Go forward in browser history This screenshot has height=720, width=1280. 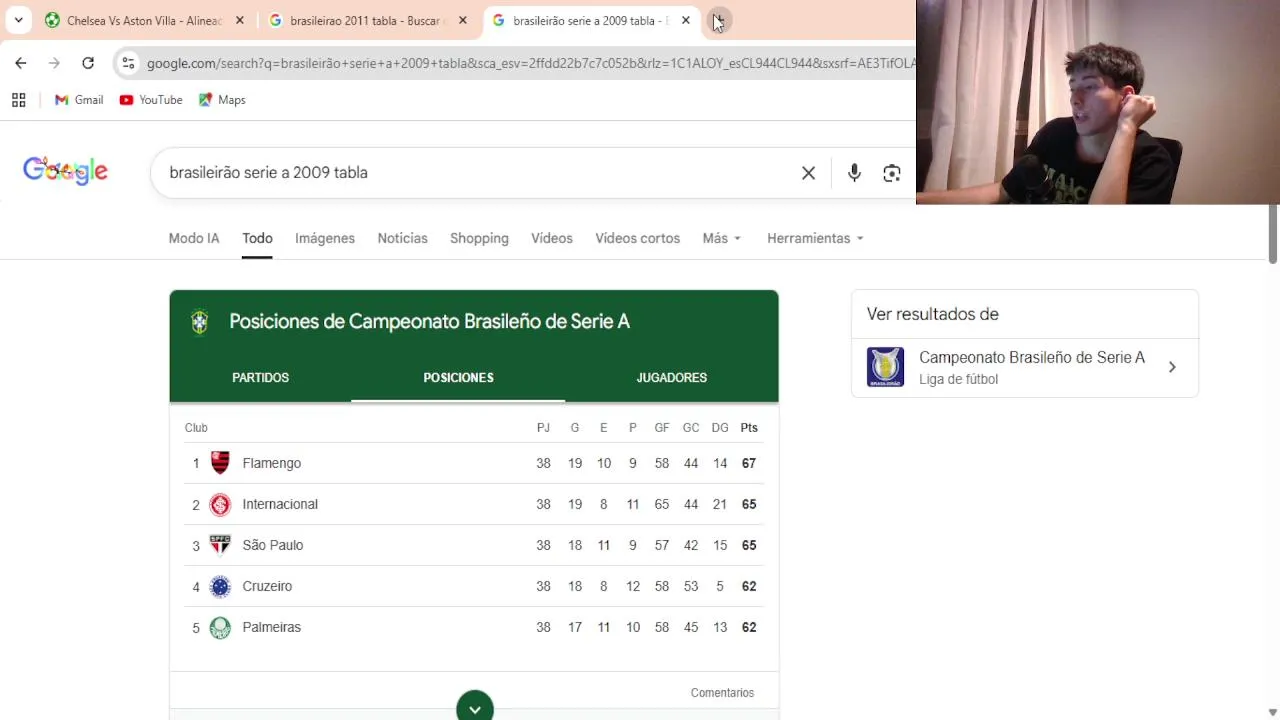(54, 63)
